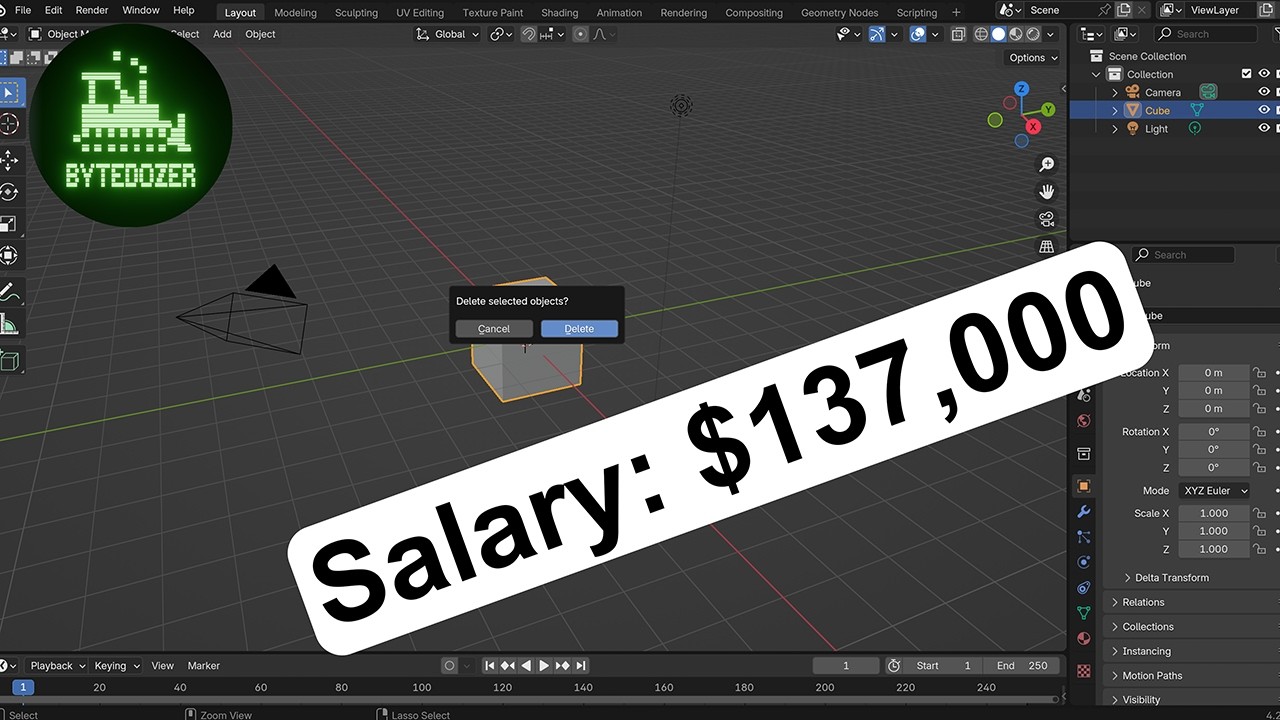The height and width of the screenshot is (720, 1280).
Task: Open the viewport Options dropdown
Action: tap(1034, 58)
